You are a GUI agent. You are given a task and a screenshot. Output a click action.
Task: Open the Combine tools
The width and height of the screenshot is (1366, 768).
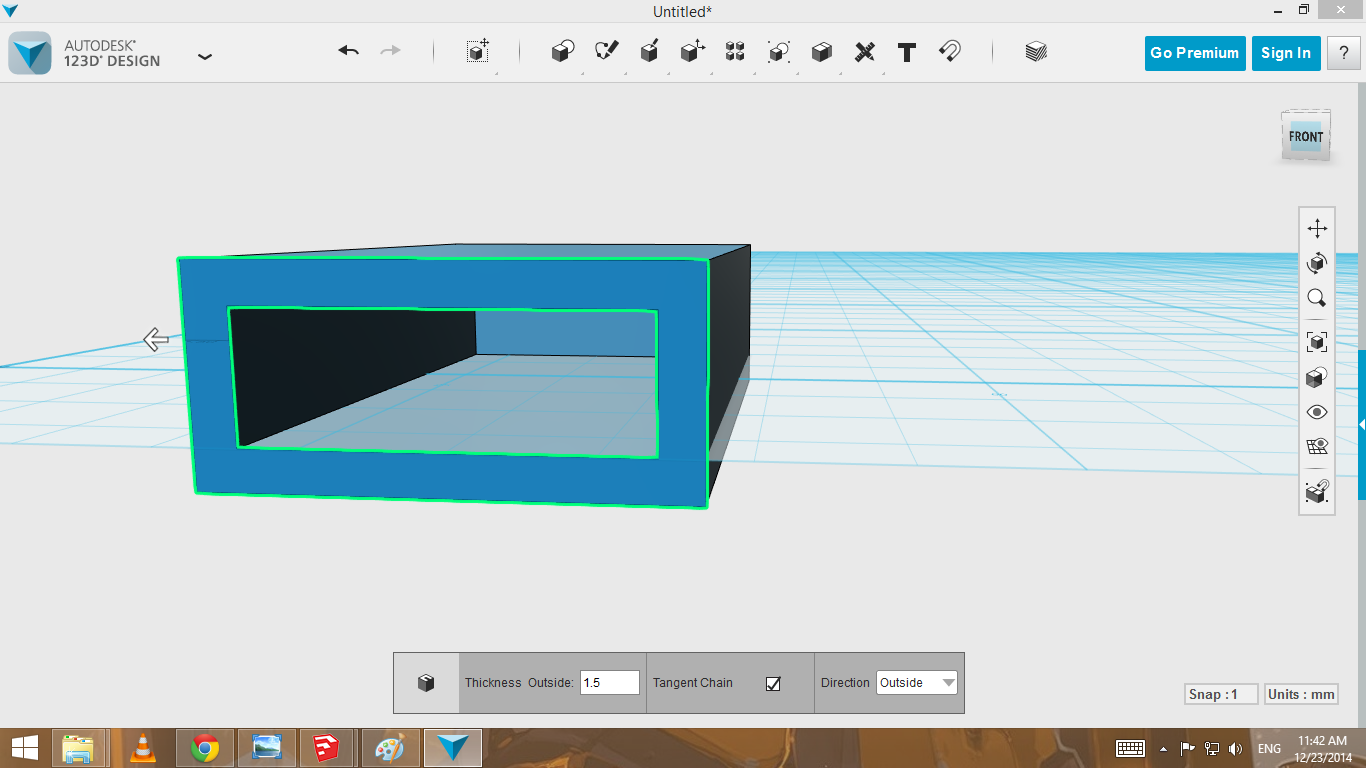[822, 52]
